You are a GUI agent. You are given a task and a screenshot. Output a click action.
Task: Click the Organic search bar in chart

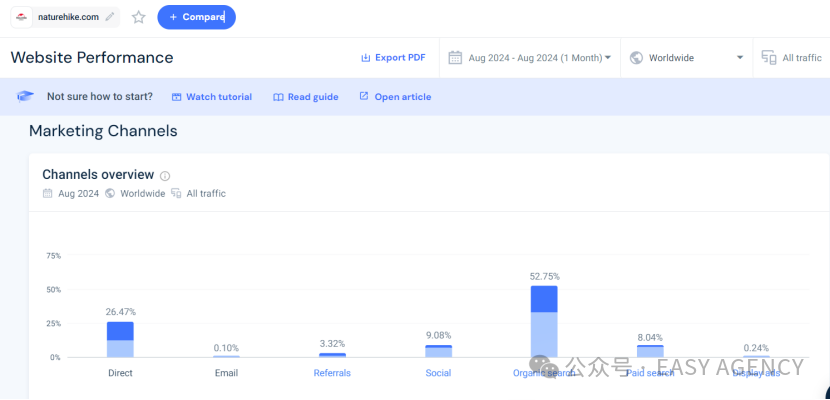[544, 322]
